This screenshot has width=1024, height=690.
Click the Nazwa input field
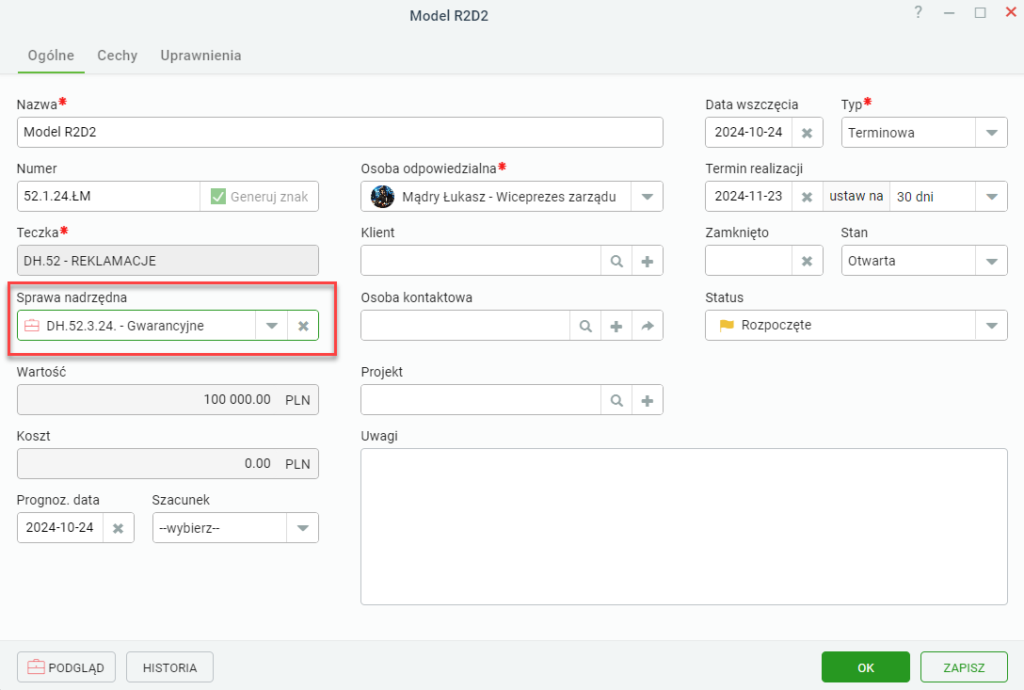pyautogui.click(x=340, y=133)
